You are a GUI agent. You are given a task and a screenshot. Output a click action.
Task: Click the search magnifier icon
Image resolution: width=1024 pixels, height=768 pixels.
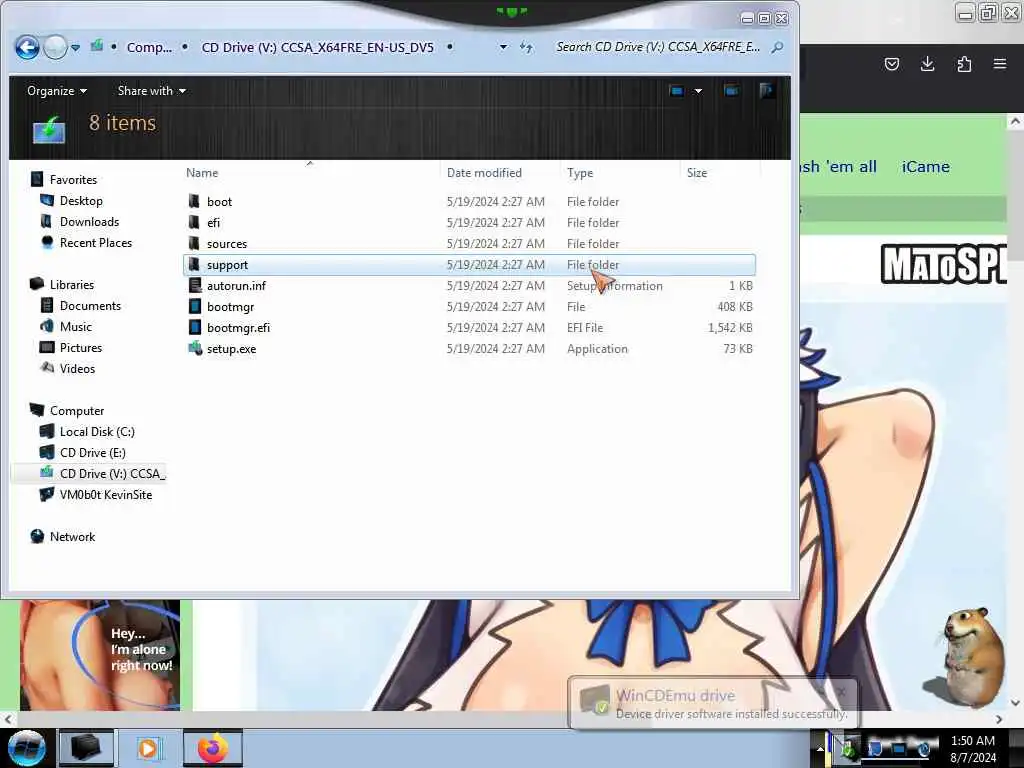(x=777, y=47)
